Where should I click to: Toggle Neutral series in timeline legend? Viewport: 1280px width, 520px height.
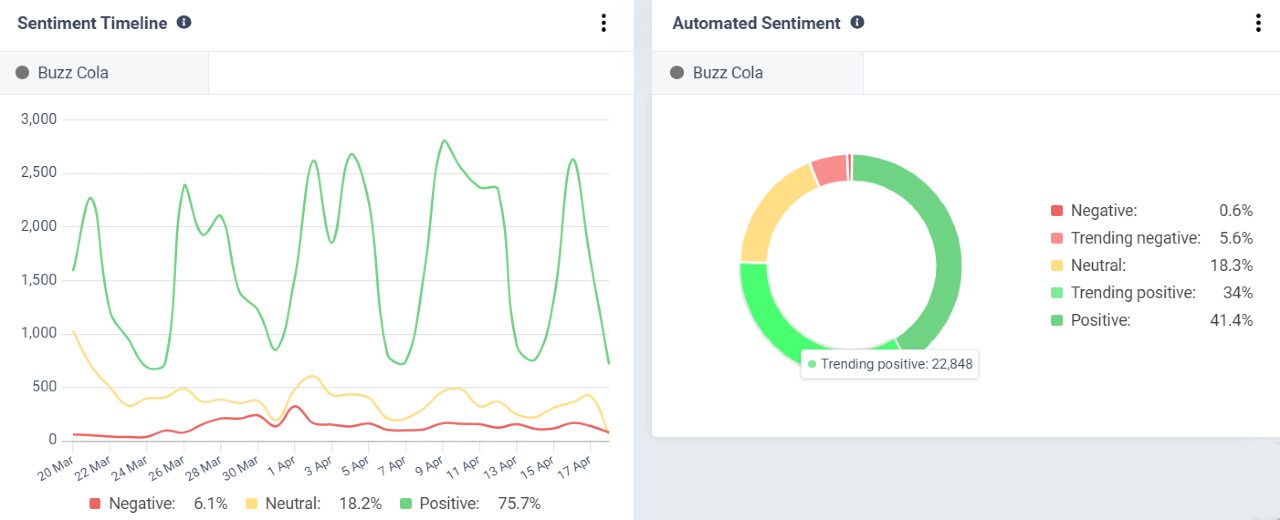pyautogui.click(x=292, y=503)
